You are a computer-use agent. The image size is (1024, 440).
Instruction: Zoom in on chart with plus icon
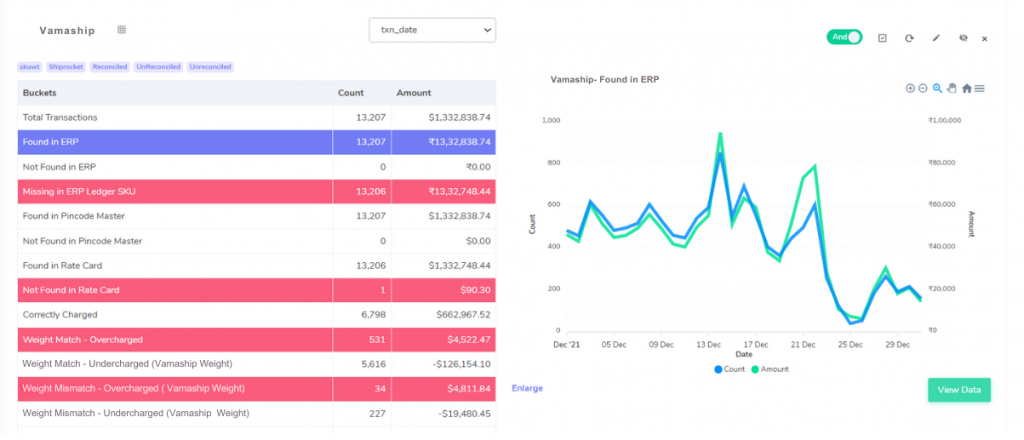[910, 88]
